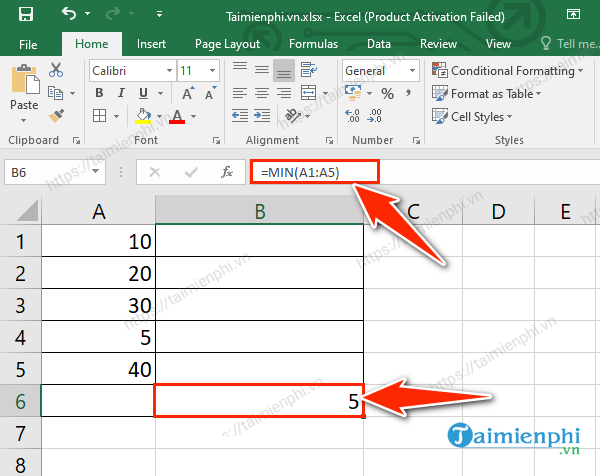Click the formula bar with =MIN(A1:A5)
The width and height of the screenshot is (600, 476).
click(x=424, y=172)
